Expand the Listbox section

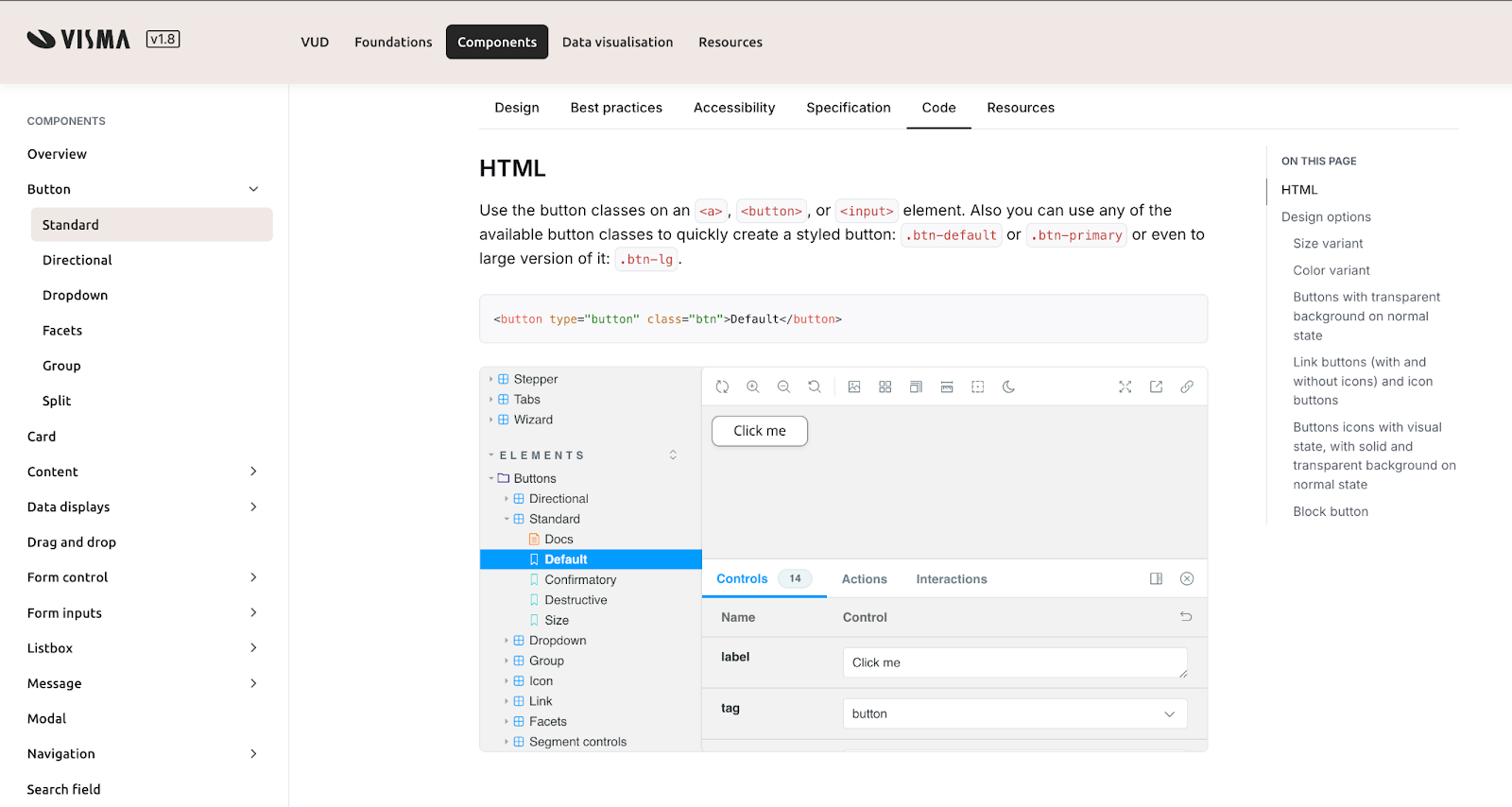click(253, 647)
